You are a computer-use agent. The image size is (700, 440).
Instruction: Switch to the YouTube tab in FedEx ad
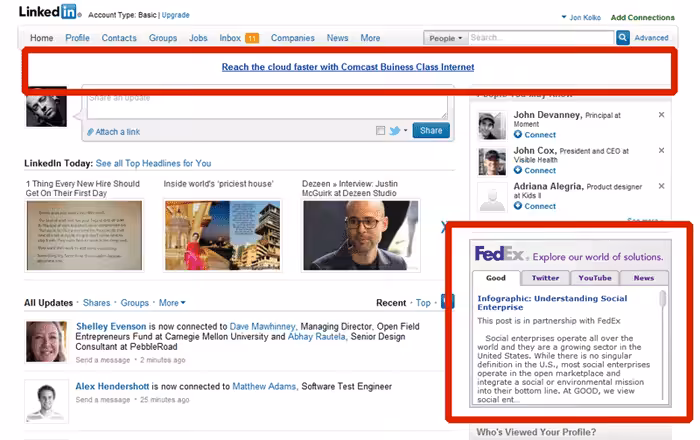(x=595, y=278)
